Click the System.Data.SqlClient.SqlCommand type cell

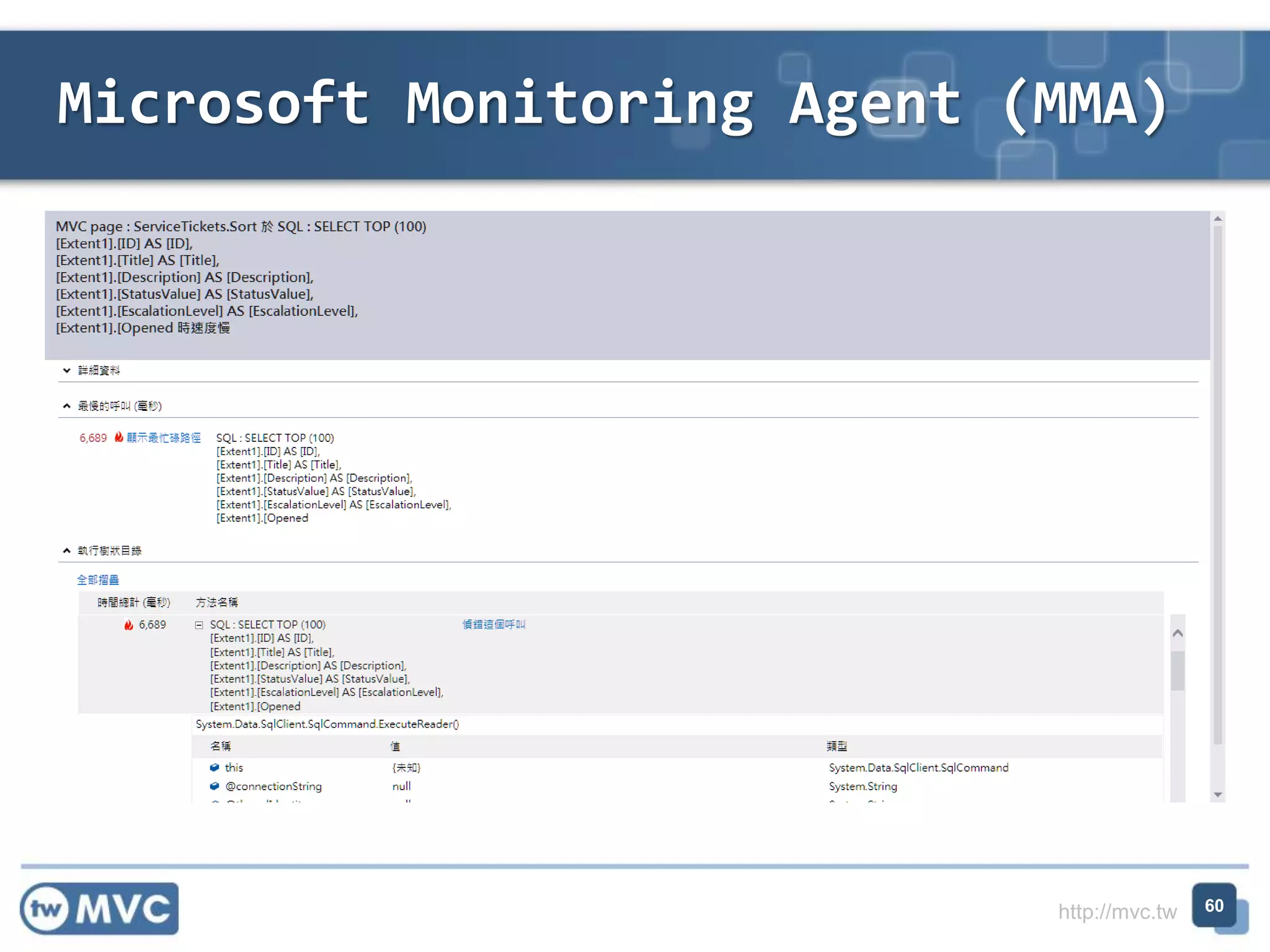point(918,767)
